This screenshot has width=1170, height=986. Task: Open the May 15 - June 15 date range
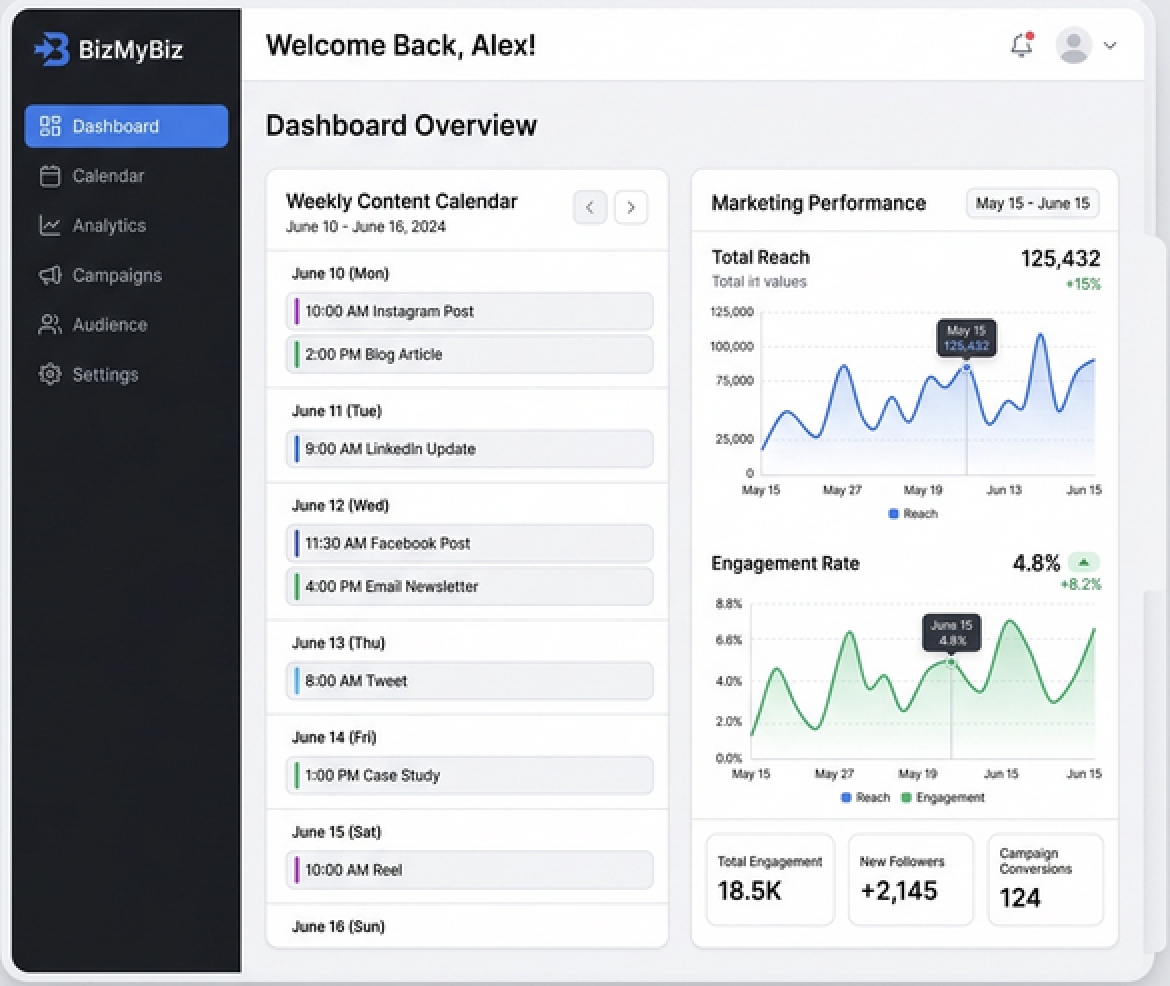[1032, 203]
